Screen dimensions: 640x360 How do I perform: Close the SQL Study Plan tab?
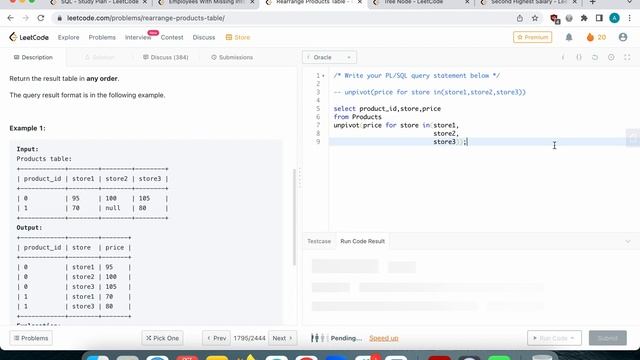click(x=144, y=2)
